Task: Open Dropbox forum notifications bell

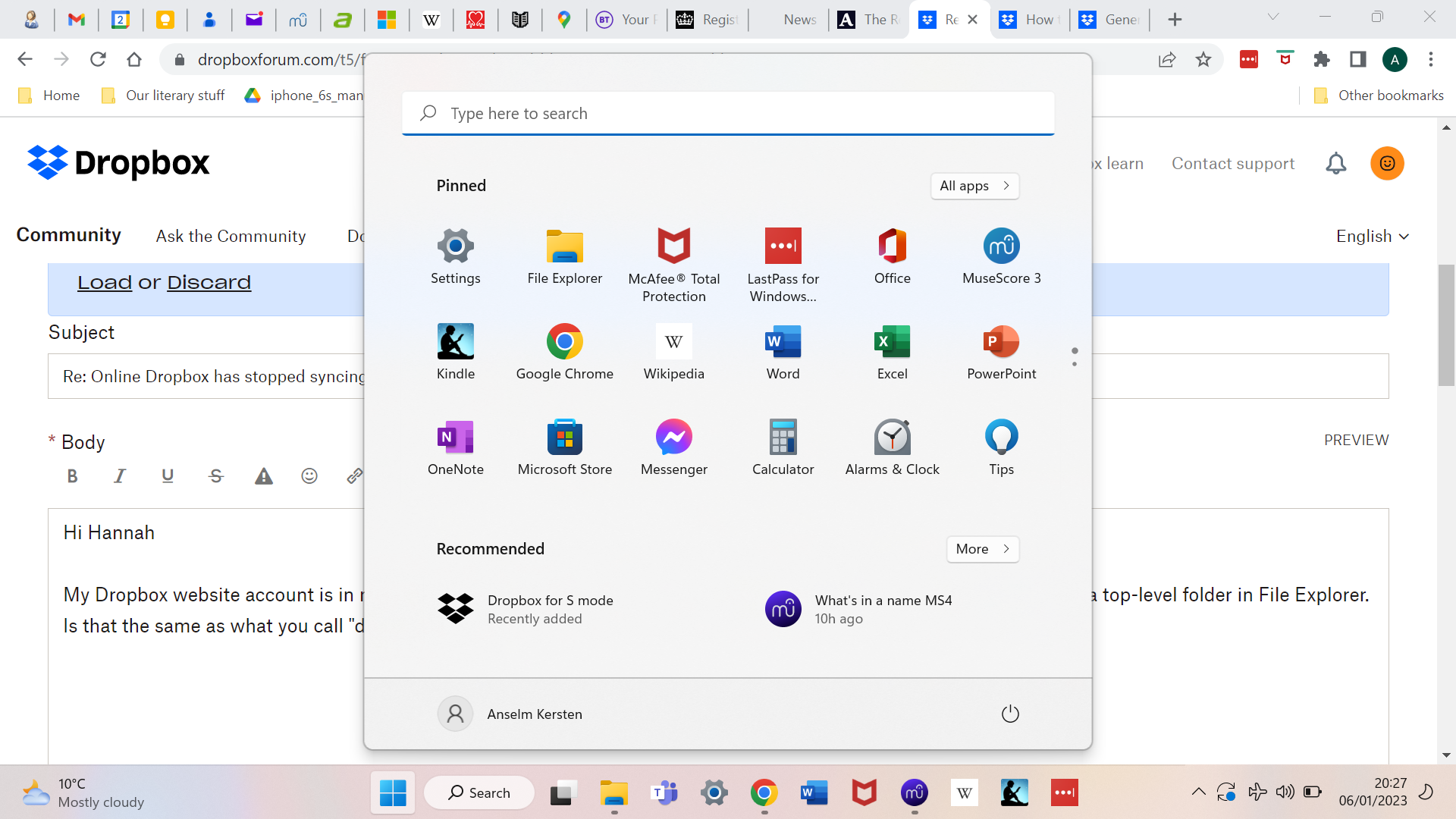Action: click(1336, 163)
